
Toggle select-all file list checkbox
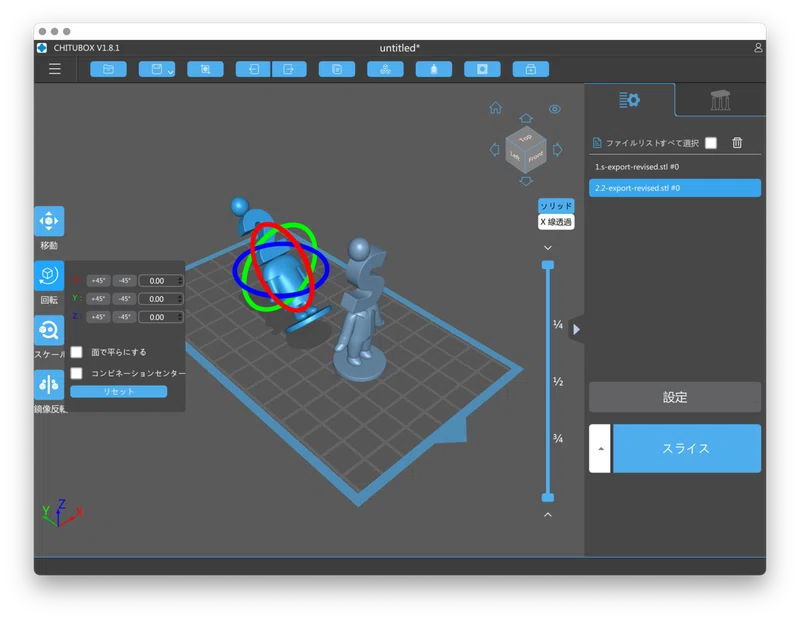coord(711,143)
